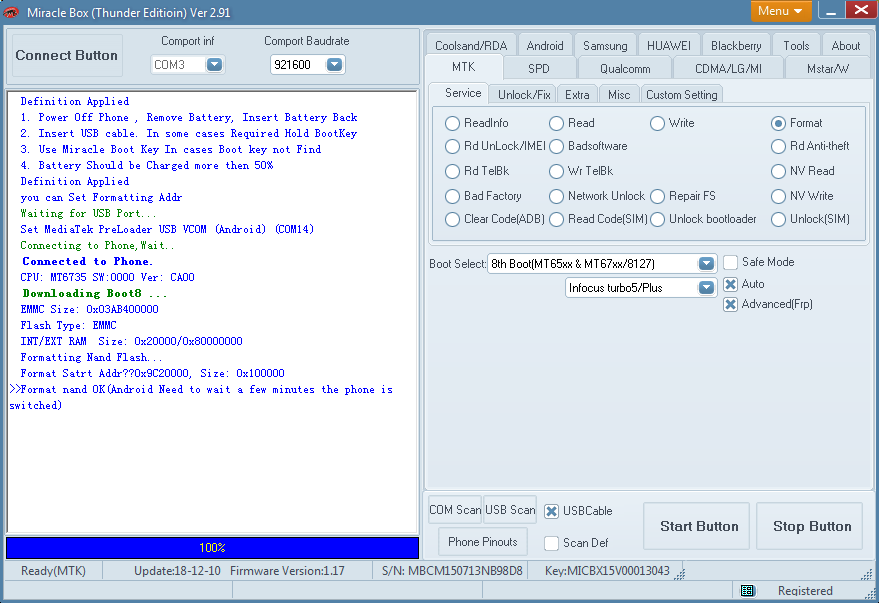Select the NV Read radio option
This screenshot has height=603, width=879.
tap(778, 171)
